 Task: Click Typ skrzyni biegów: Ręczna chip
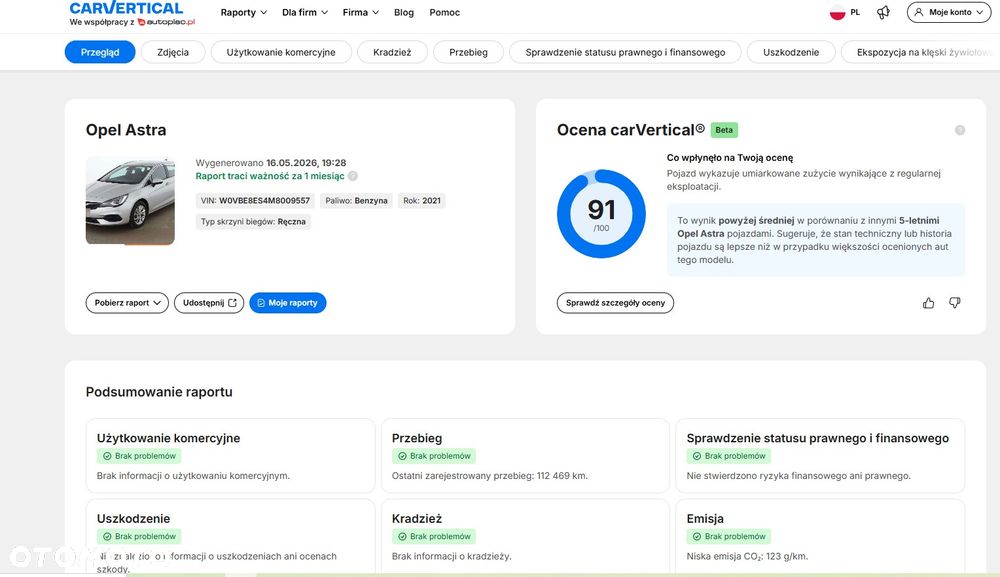tap(253, 222)
